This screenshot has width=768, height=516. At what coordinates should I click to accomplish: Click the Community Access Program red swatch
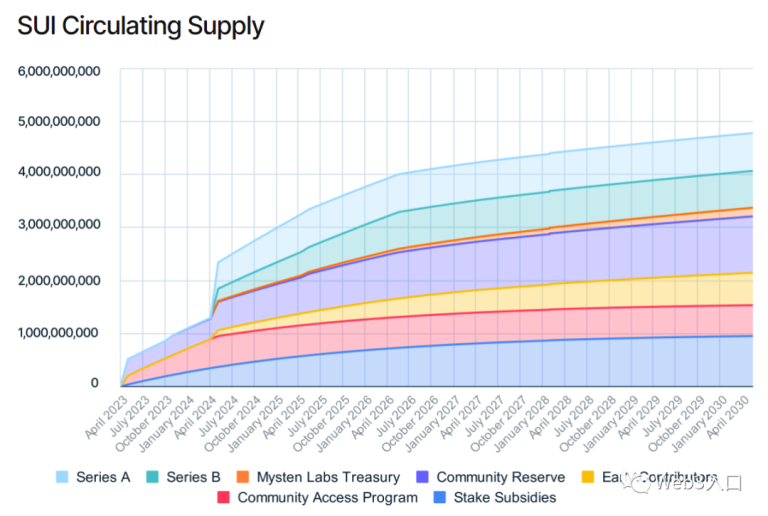[223, 497]
